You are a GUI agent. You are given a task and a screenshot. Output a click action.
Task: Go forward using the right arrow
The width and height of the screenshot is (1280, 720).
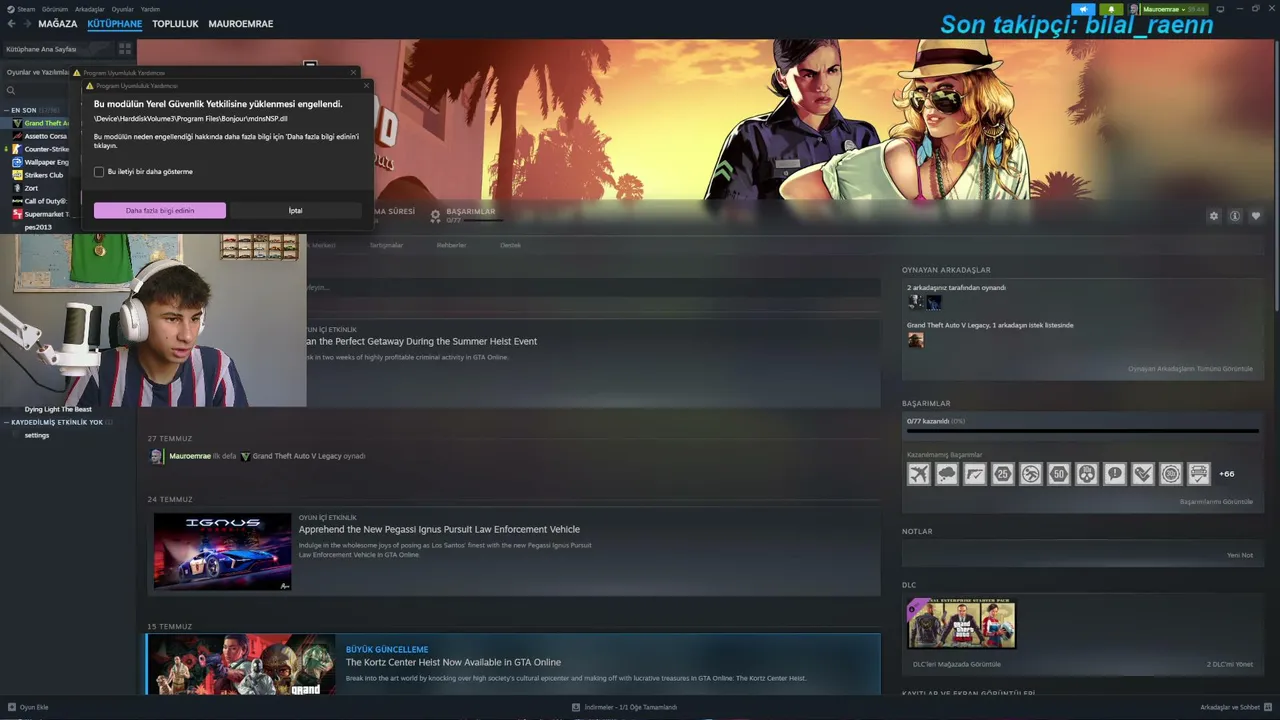[27, 24]
